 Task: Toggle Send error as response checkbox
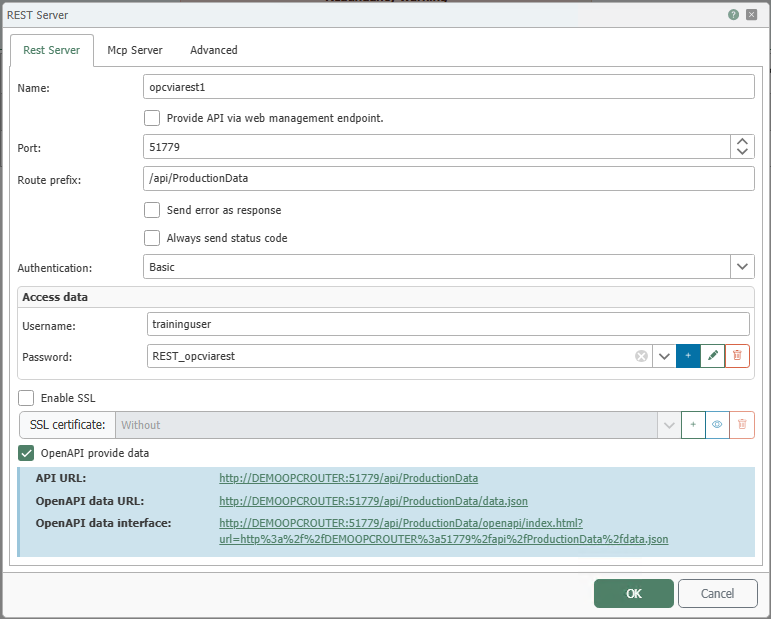point(152,210)
